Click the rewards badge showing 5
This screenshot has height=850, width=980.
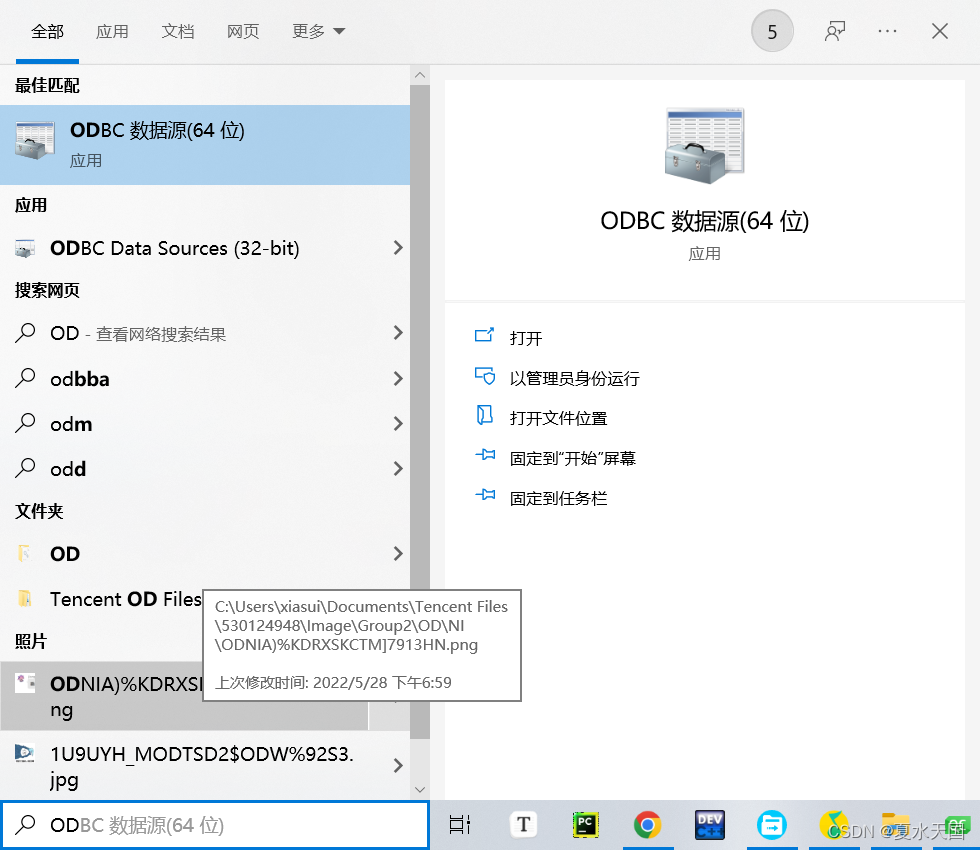click(x=772, y=31)
